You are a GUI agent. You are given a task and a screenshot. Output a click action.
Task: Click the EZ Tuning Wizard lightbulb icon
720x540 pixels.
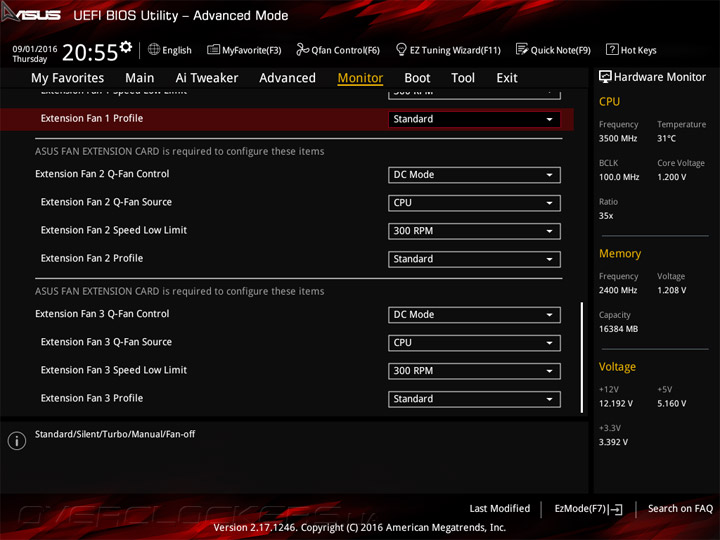(401, 49)
